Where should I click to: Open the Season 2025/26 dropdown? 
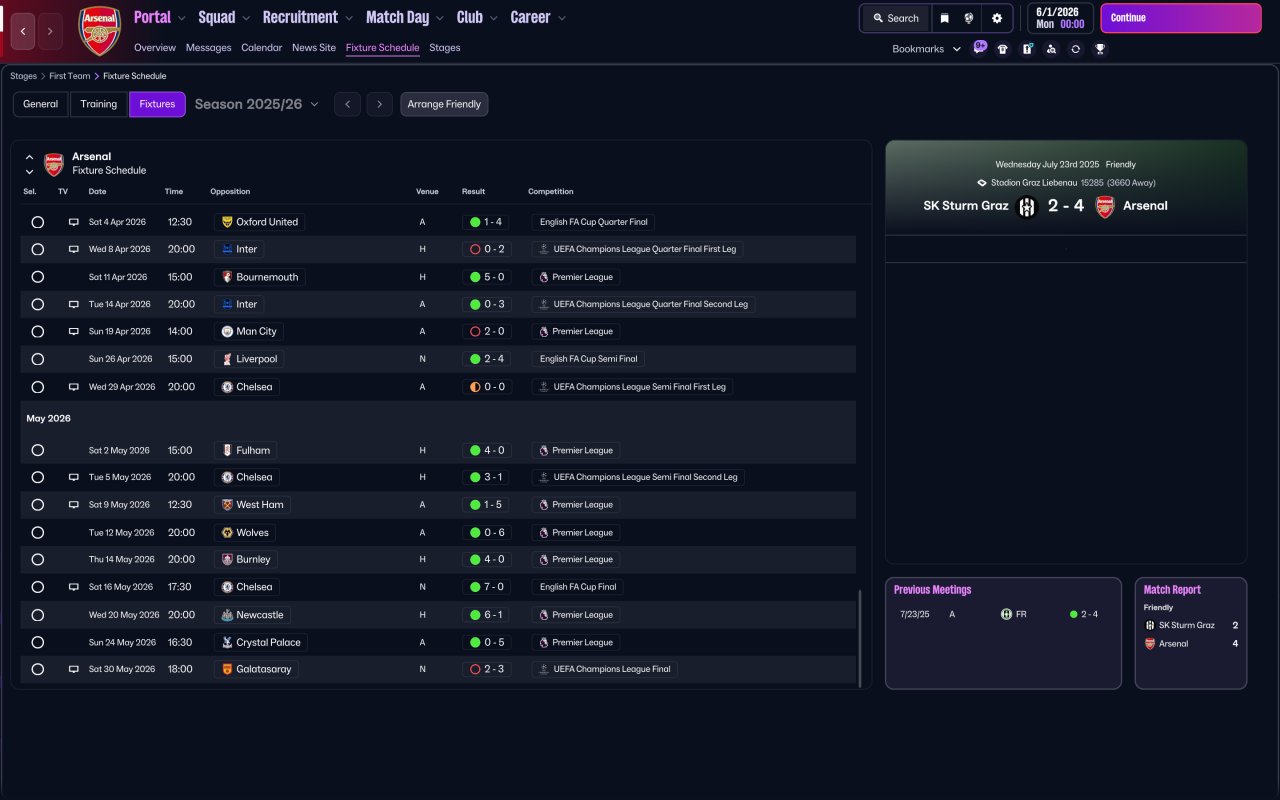click(257, 104)
